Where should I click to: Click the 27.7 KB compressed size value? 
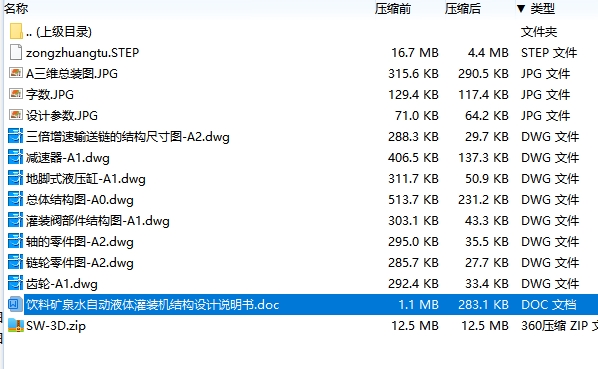(487, 262)
